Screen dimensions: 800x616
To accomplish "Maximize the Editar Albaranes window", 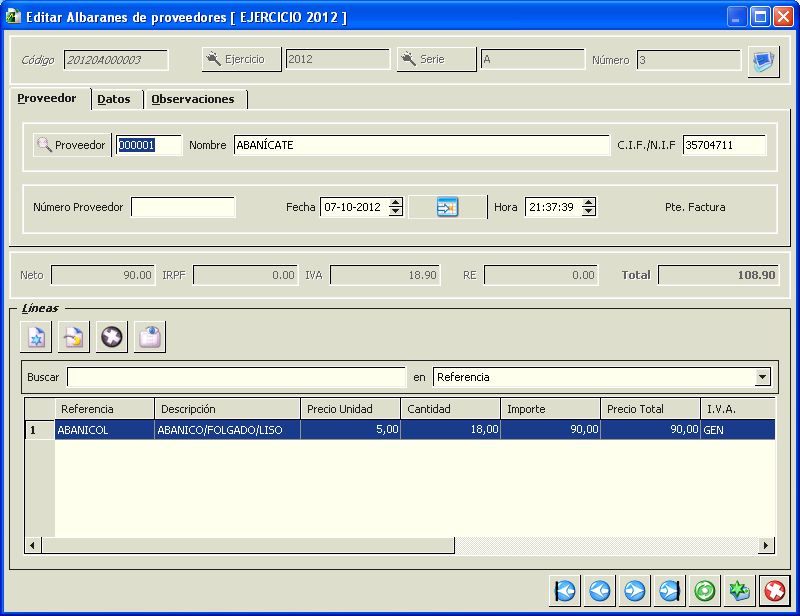I will (760, 17).
